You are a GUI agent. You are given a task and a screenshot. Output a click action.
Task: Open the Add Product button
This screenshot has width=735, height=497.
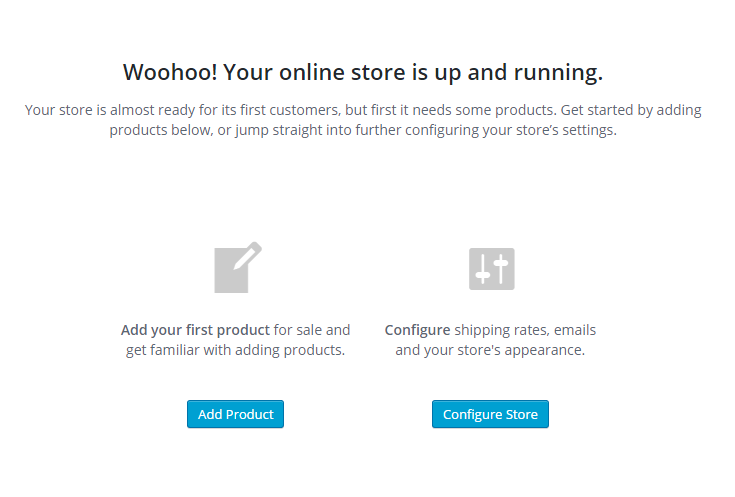235,414
